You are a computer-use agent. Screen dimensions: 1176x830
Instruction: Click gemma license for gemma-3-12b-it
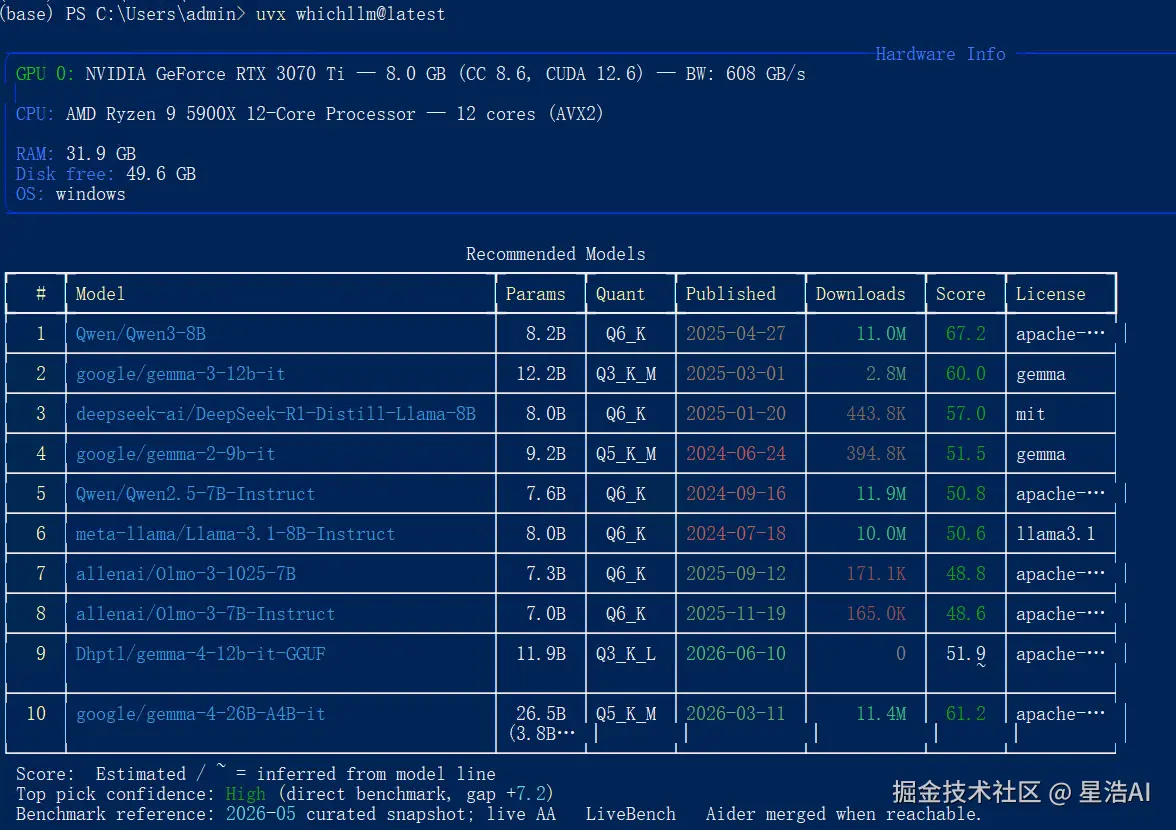coord(1040,374)
